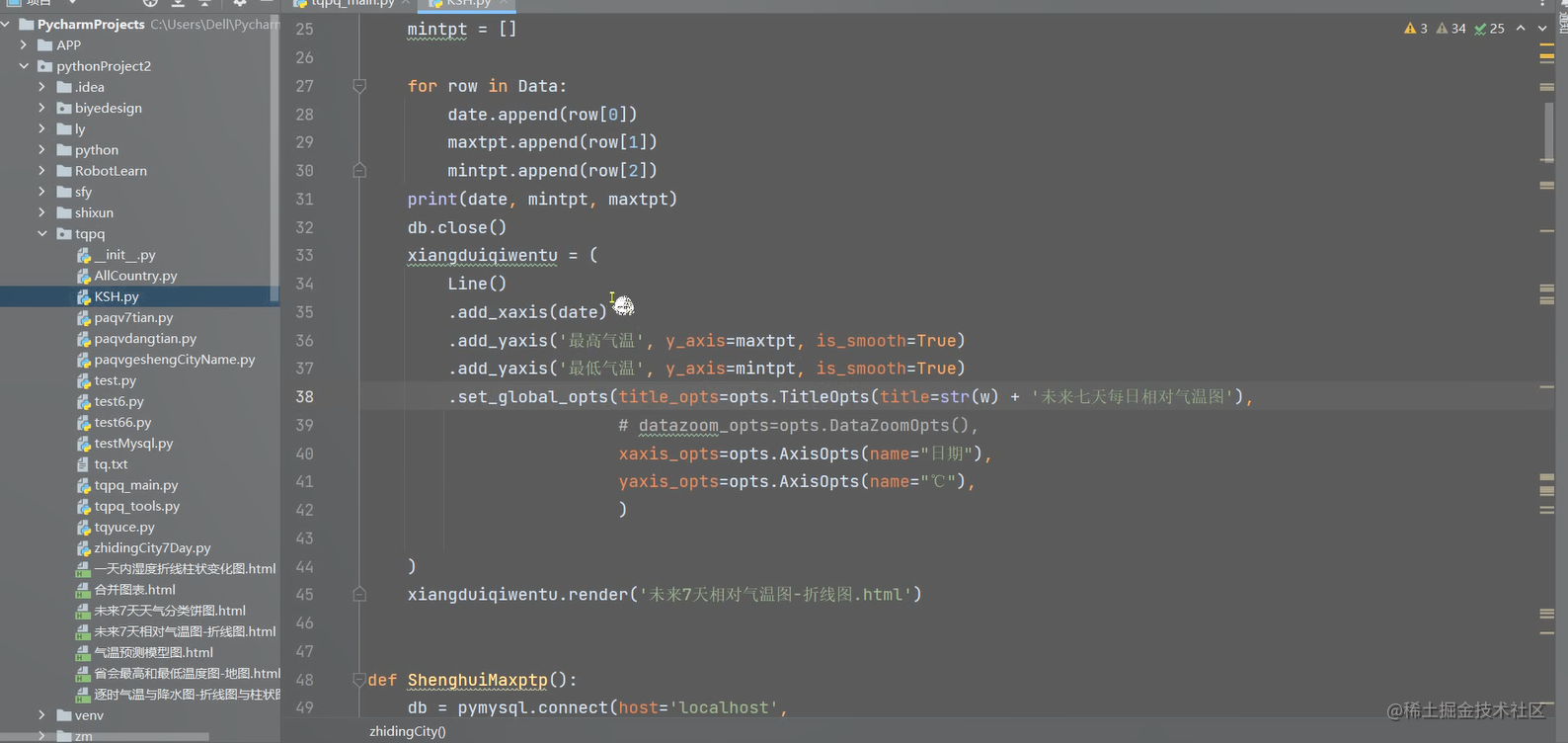Expand the RobotLearn folder
The image size is (1568, 743).
41,171
